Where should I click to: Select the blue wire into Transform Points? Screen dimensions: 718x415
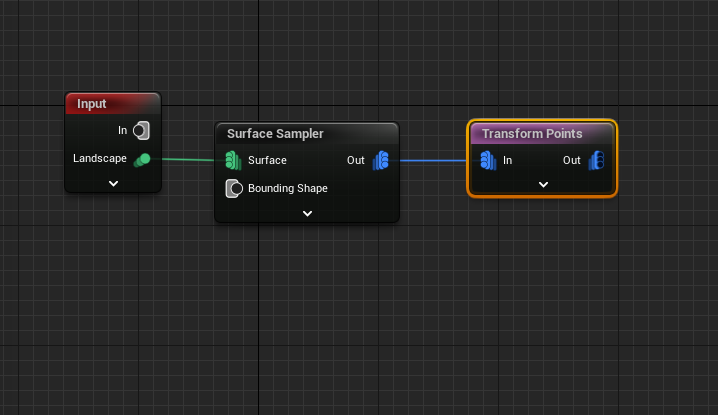tap(433, 160)
